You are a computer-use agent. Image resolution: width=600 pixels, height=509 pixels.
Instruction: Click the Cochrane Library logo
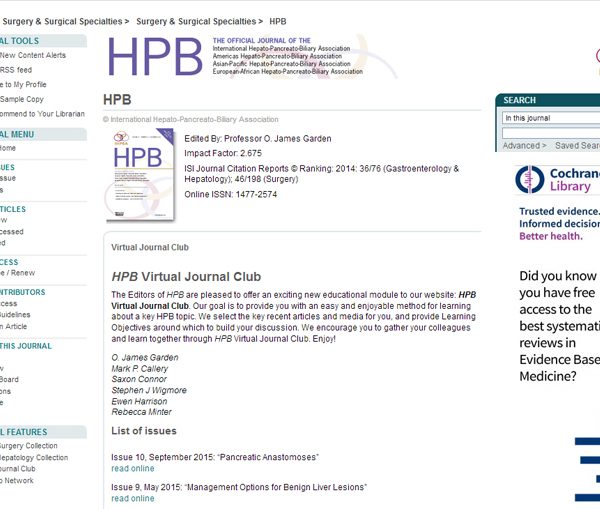[x=557, y=180]
